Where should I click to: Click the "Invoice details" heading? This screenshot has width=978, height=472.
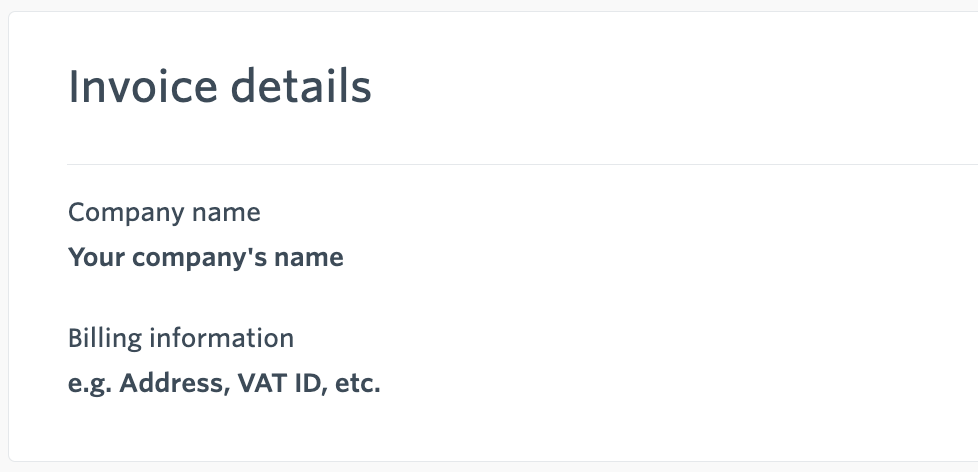point(219,88)
